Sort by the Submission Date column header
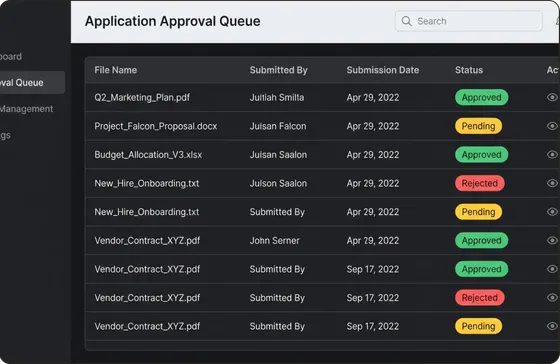 [x=382, y=70]
